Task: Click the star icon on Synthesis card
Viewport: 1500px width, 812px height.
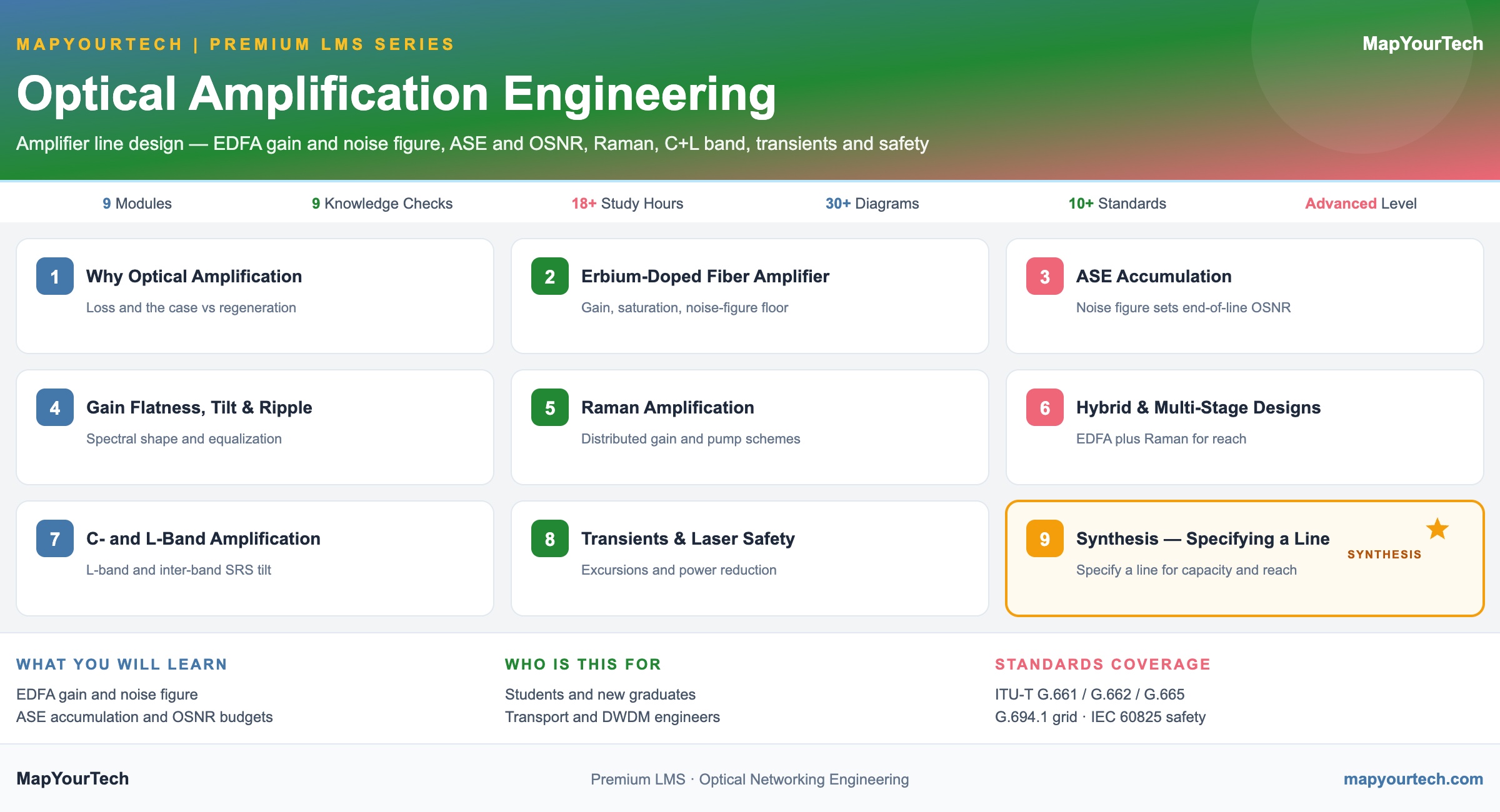Action: [x=1437, y=529]
